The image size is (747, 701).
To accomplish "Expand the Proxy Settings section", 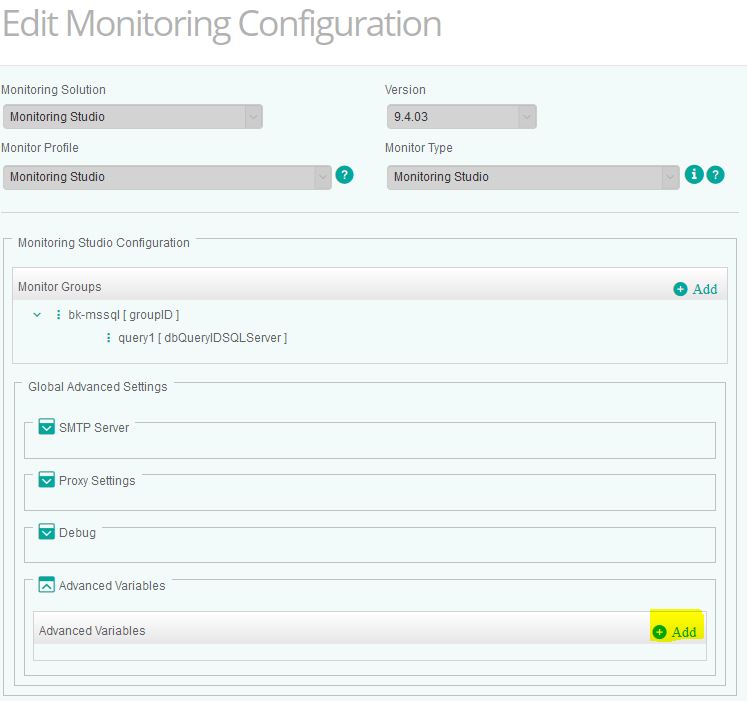I will point(47,479).
